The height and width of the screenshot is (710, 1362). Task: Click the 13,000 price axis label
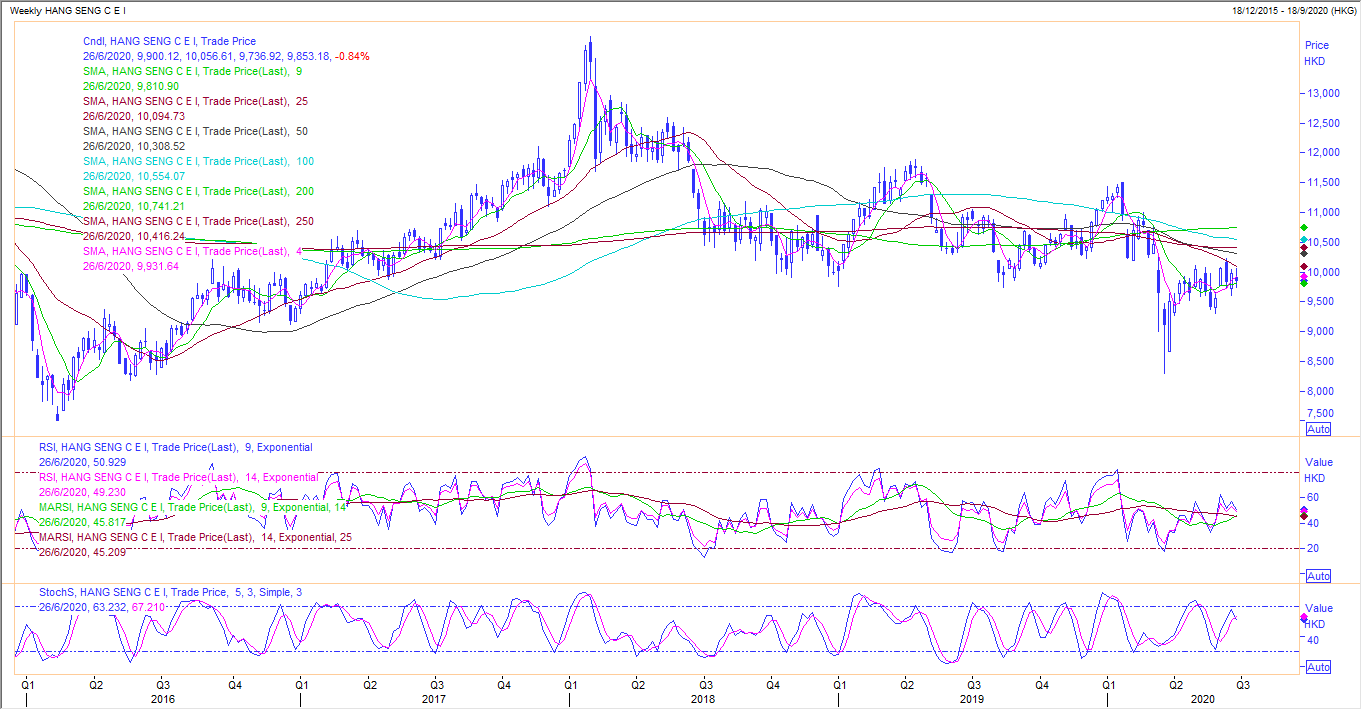click(x=1325, y=93)
